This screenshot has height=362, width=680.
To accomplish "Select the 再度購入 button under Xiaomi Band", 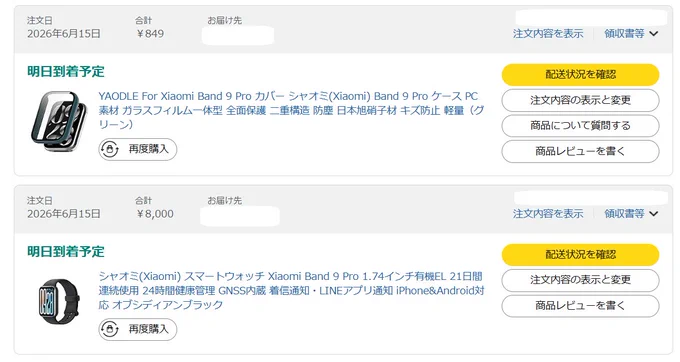I will [x=137, y=329].
